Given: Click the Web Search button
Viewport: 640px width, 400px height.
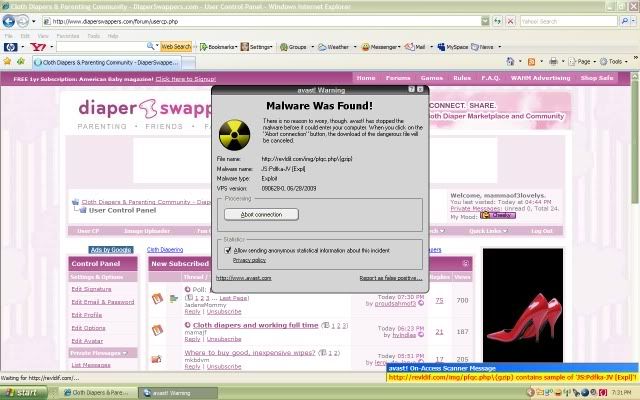Looking at the screenshot, I should [176, 47].
